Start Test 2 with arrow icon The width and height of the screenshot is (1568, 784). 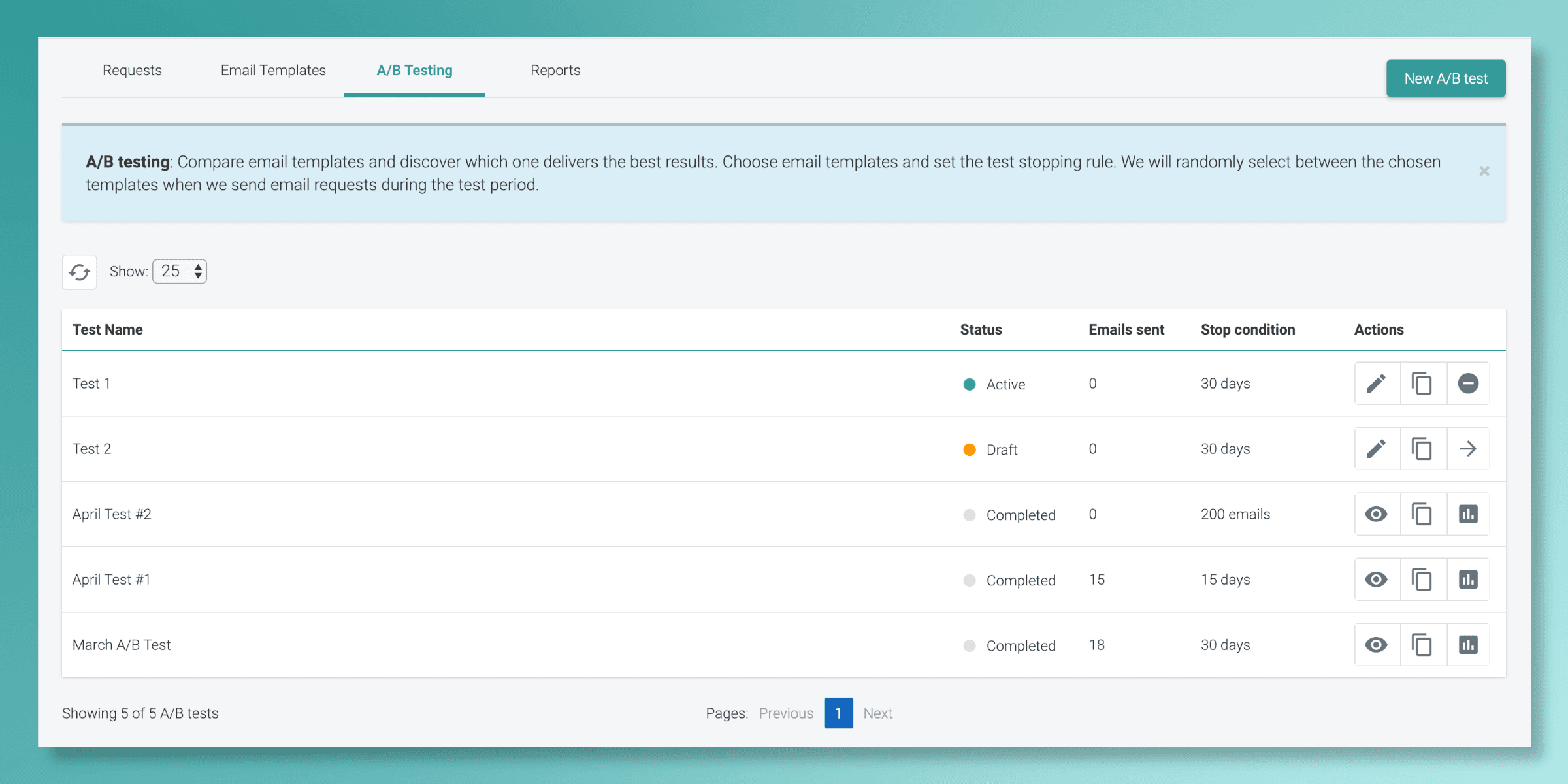[x=1468, y=449]
